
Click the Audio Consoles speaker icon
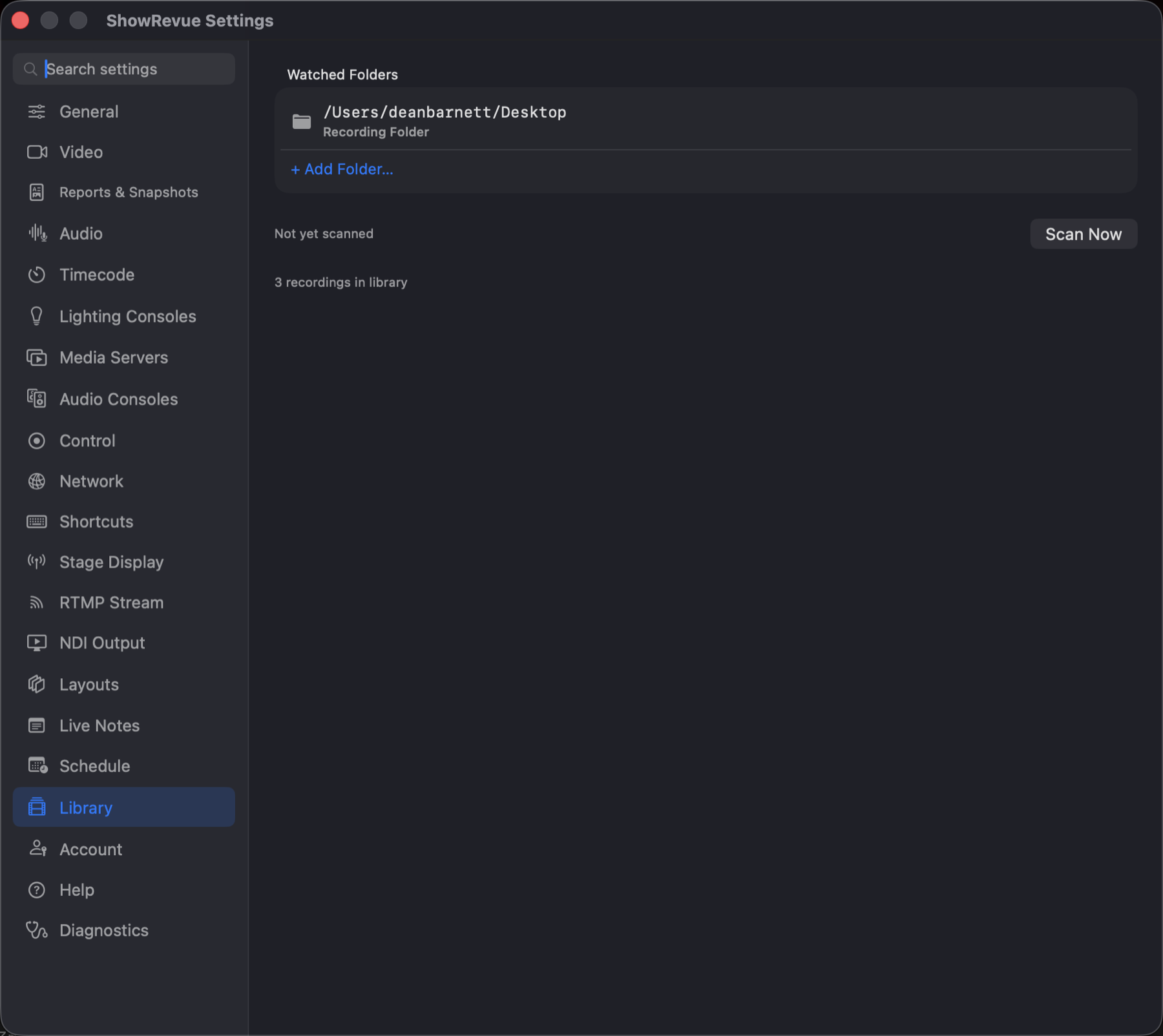click(x=37, y=399)
